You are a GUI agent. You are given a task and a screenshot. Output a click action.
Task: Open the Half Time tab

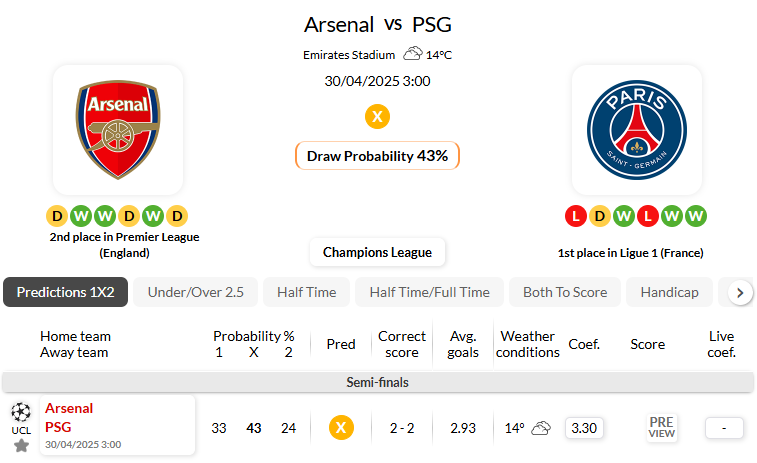pyautogui.click(x=307, y=292)
